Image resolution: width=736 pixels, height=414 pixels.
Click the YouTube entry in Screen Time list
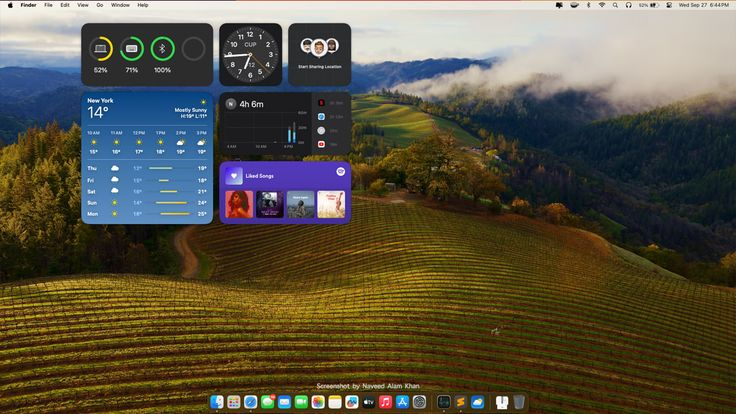tap(331, 144)
